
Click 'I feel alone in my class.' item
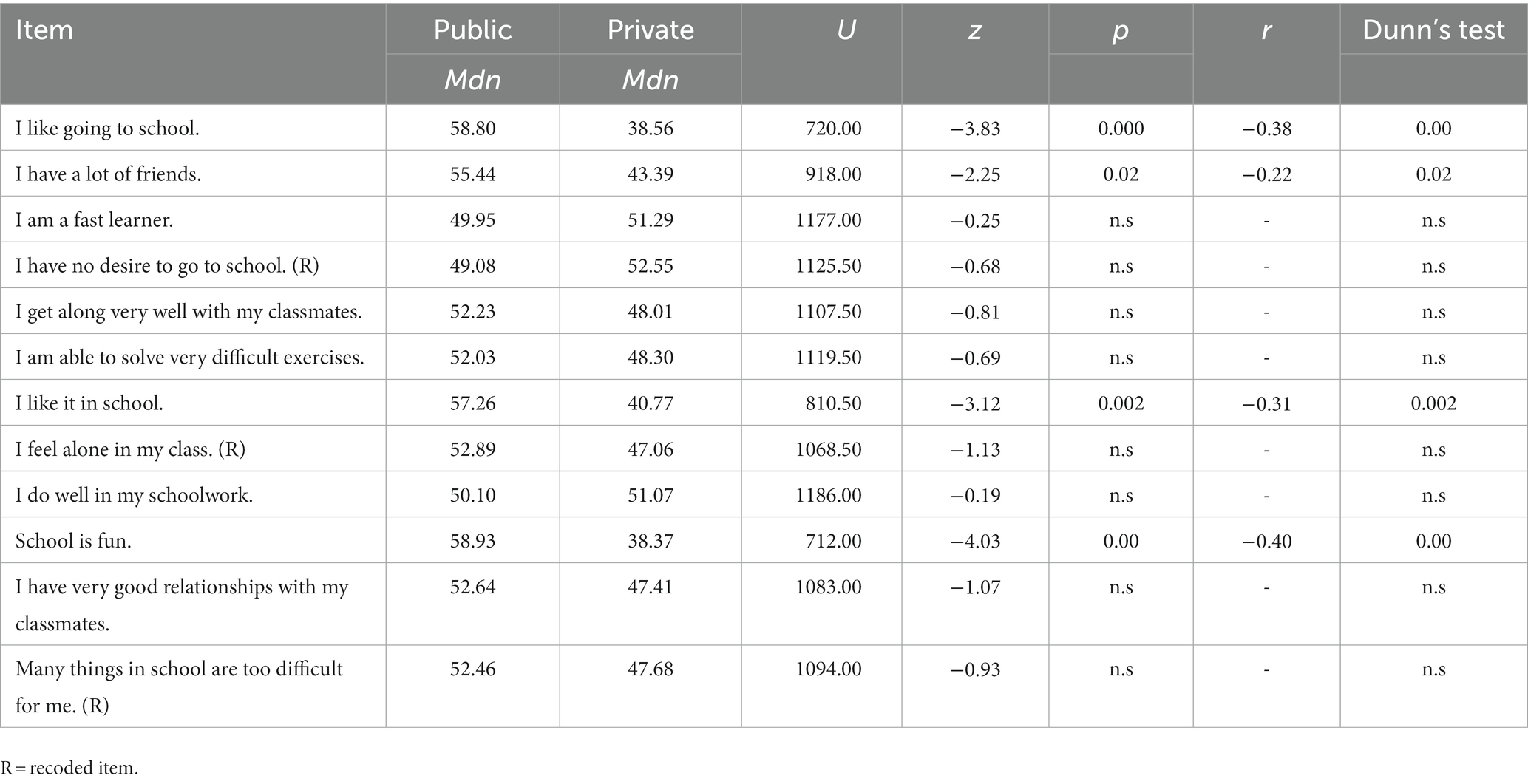pos(130,449)
